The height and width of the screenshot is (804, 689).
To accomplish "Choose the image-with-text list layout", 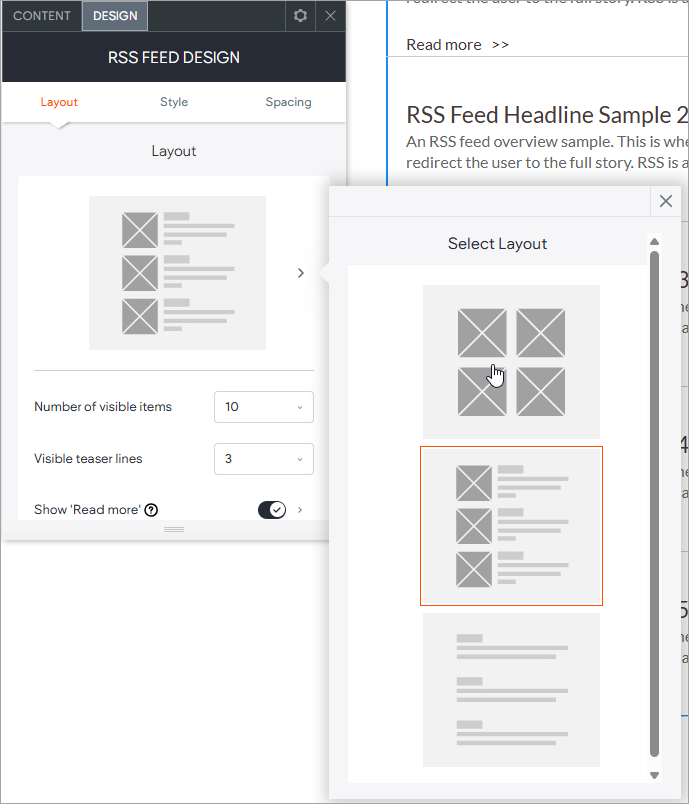I will (x=511, y=526).
